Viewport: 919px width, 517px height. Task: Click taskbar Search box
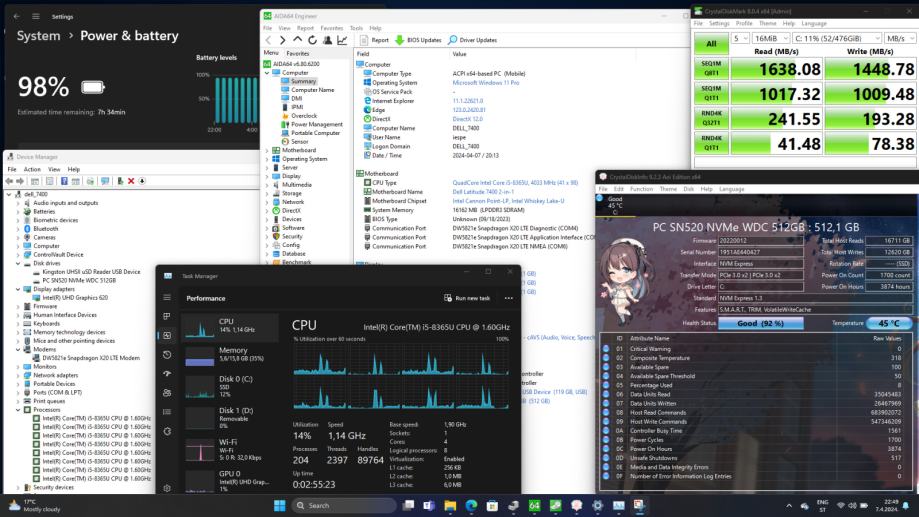[343, 505]
